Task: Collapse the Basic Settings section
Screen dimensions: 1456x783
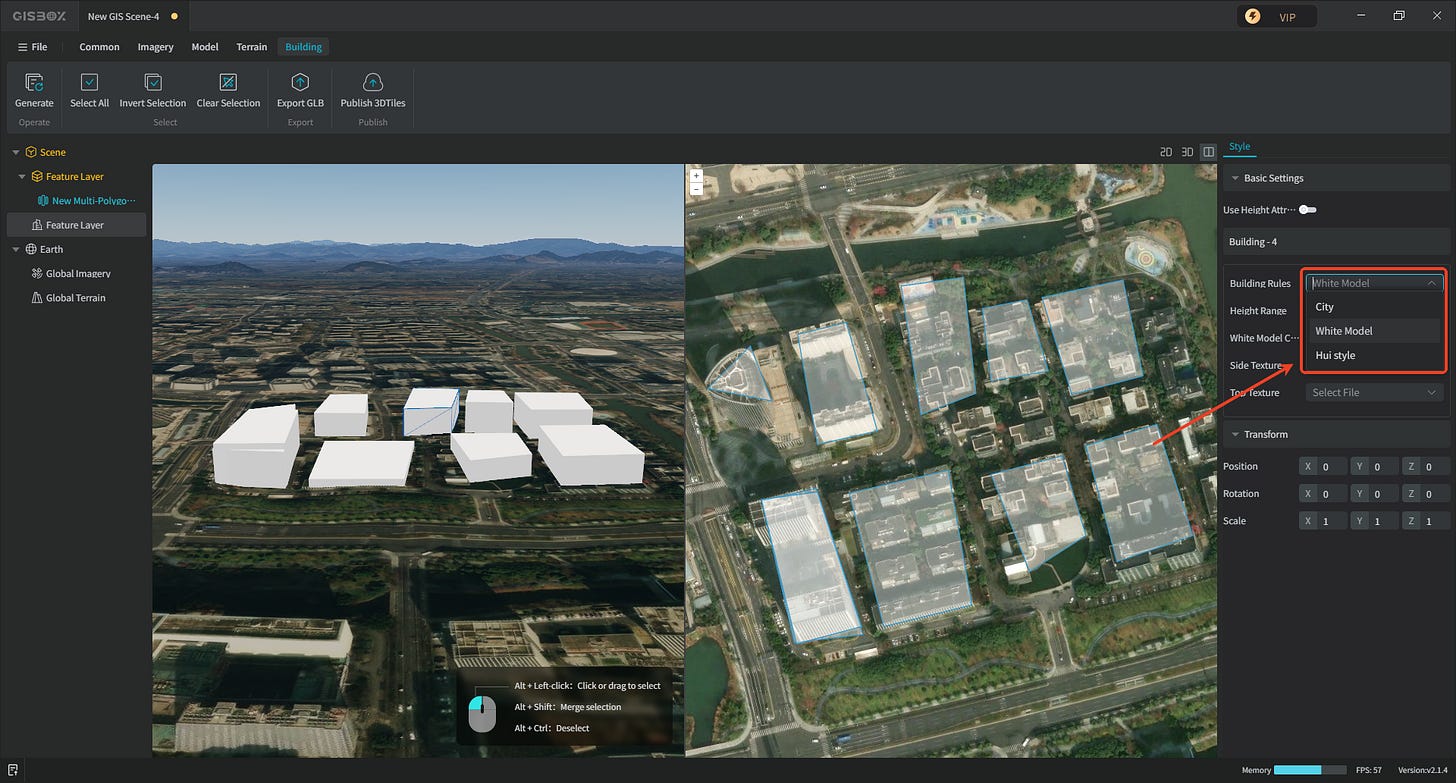Action: point(1235,178)
